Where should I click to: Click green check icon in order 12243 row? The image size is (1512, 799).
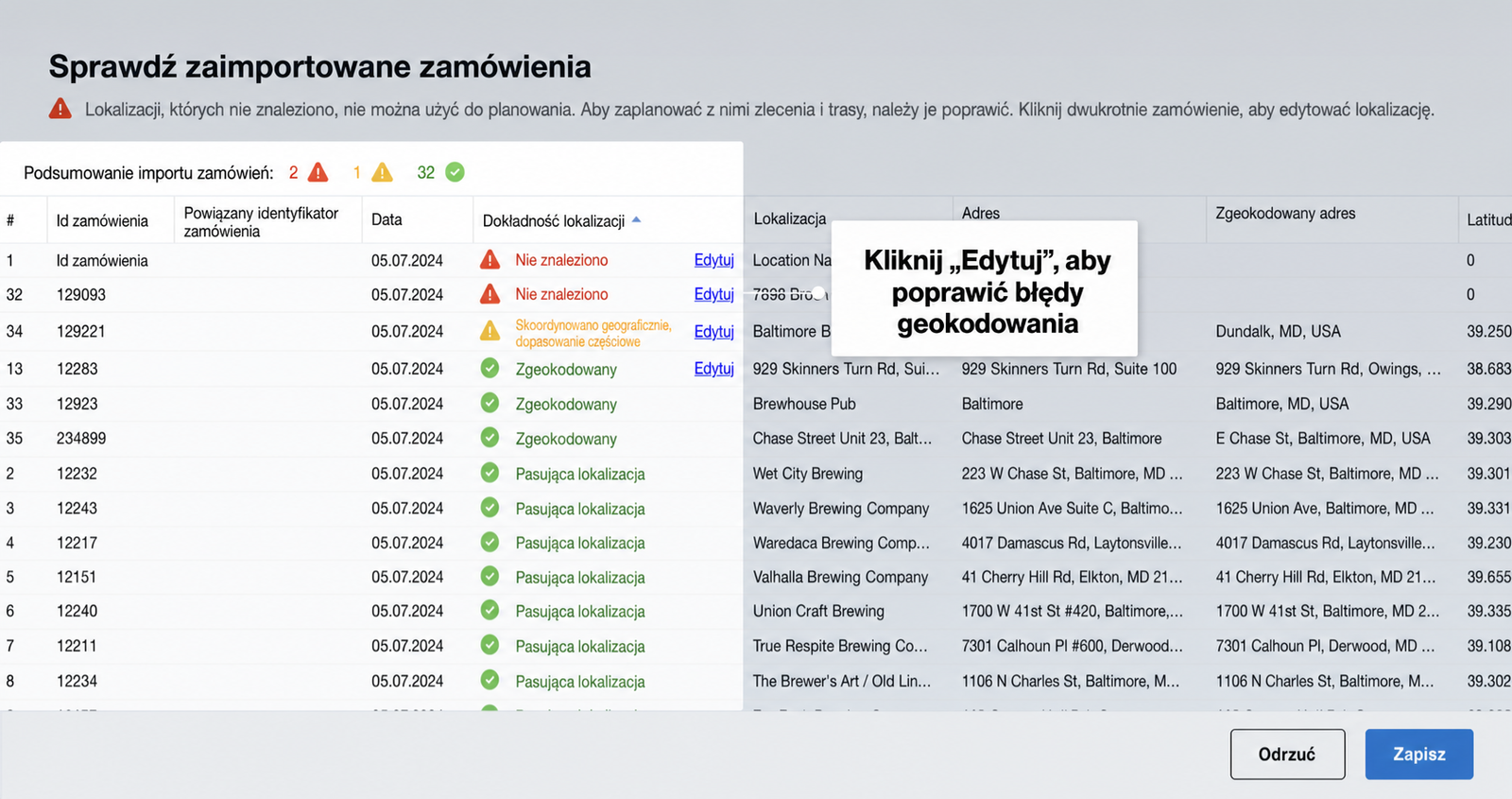coord(490,508)
